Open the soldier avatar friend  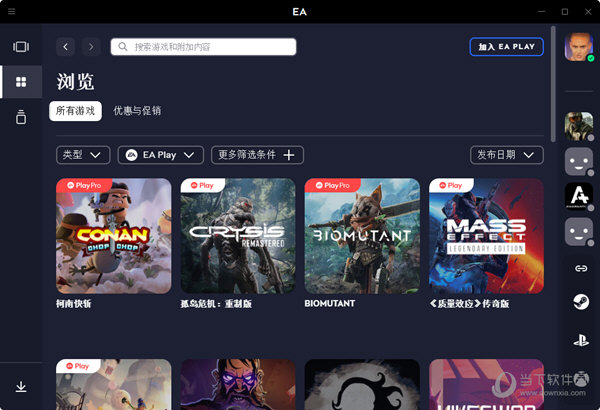579,126
